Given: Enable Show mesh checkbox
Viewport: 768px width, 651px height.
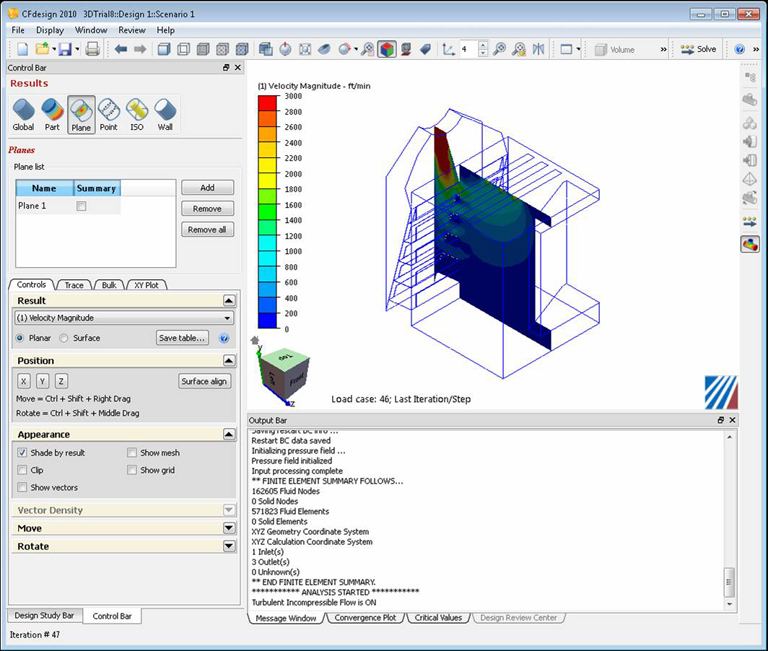Looking at the screenshot, I should pyautogui.click(x=132, y=453).
